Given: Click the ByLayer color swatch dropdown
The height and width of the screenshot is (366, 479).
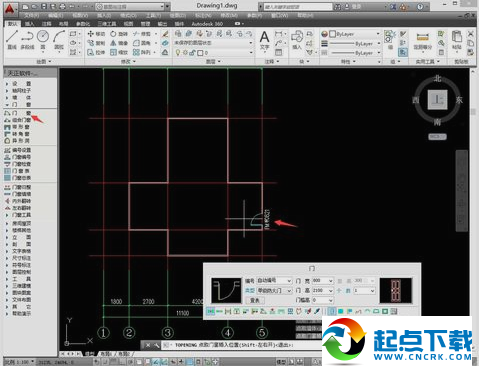Looking at the screenshot, I should tap(354, 34).
